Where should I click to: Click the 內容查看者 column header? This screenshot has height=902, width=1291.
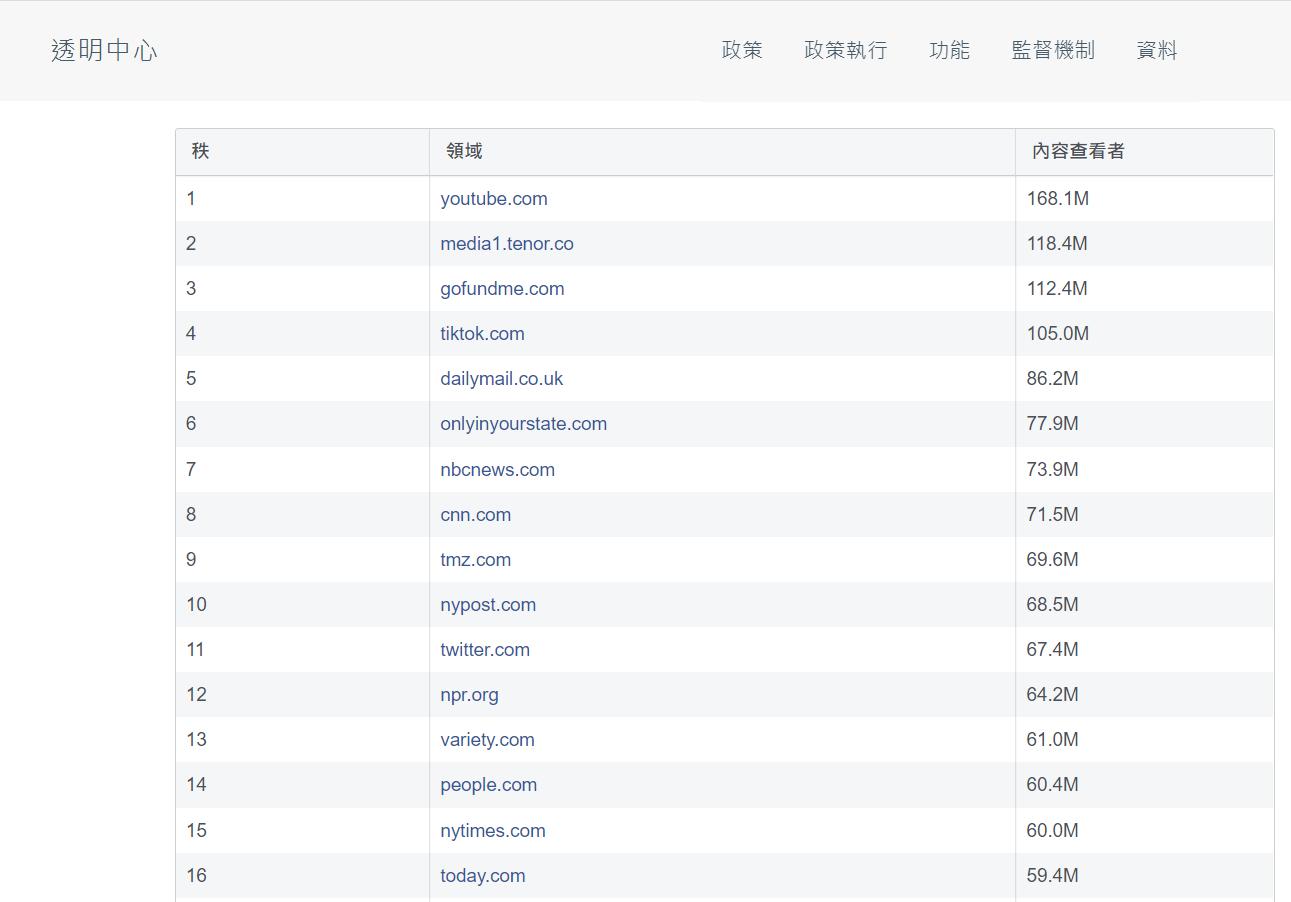point(1144,152)
